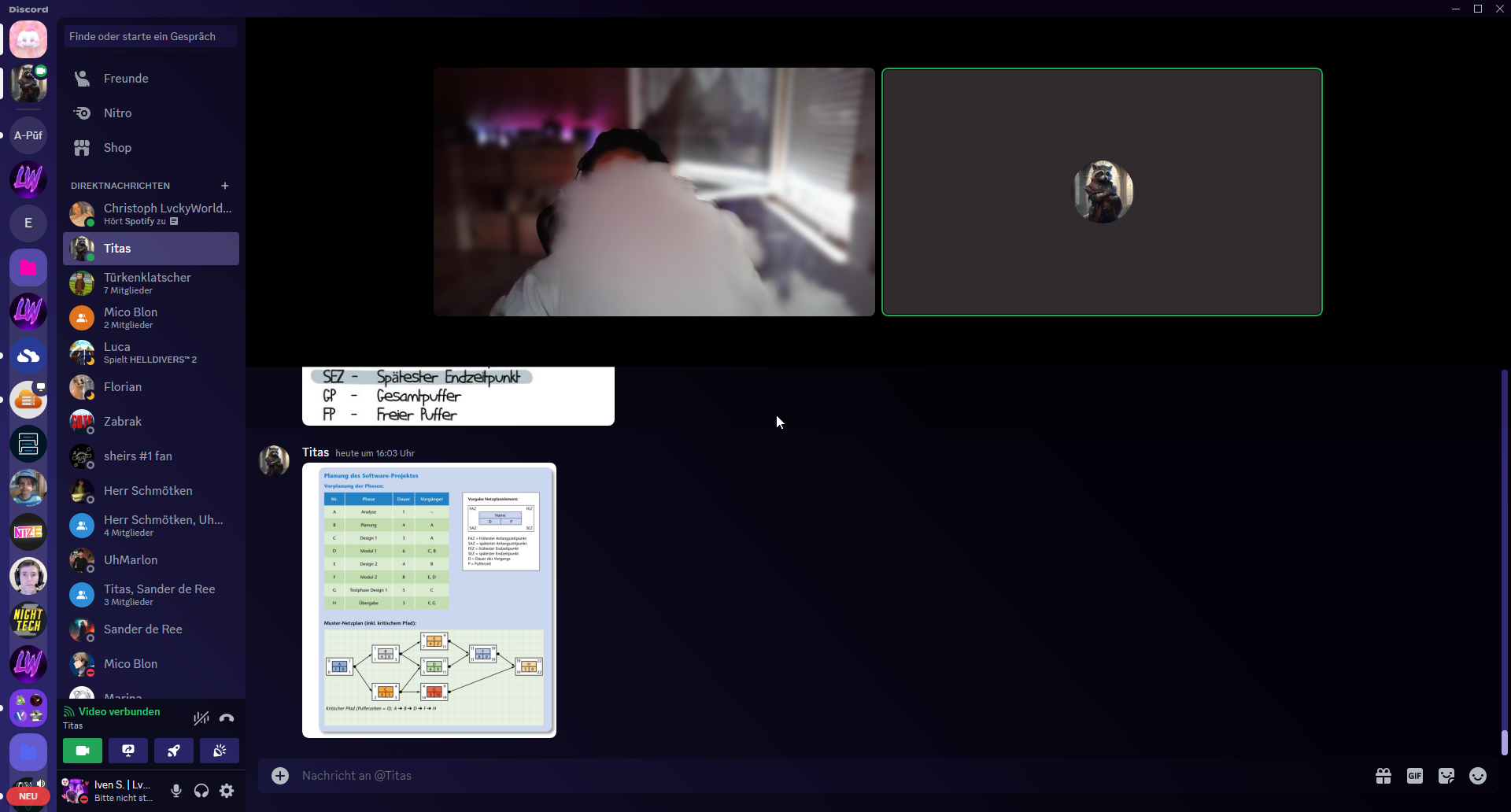Viewport: 1511px width, 812px height.
Task: Open the sticker picker
Action: point(1446,776)
